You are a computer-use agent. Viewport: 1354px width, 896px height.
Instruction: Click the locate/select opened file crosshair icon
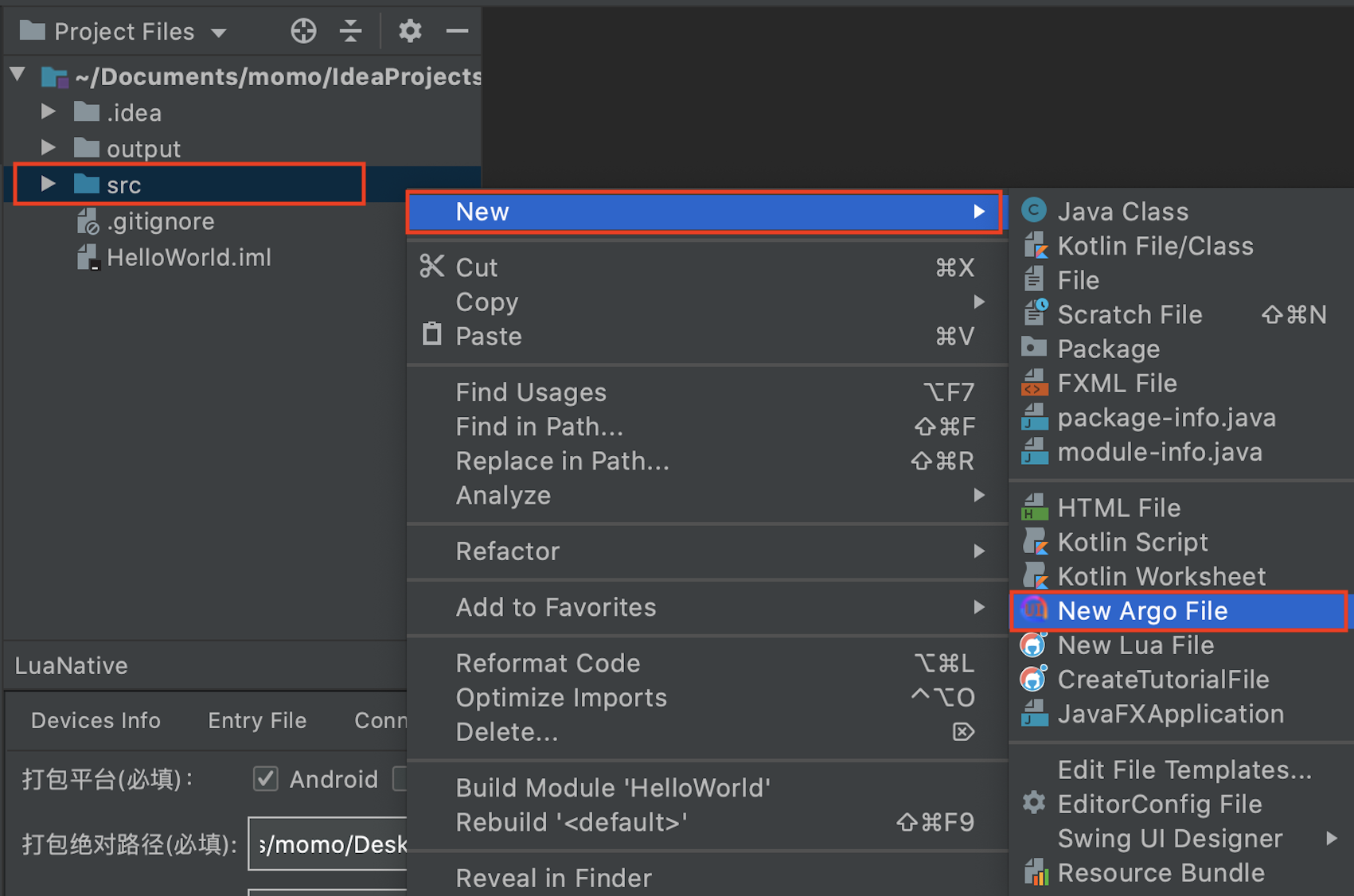(x=303, y=31)
